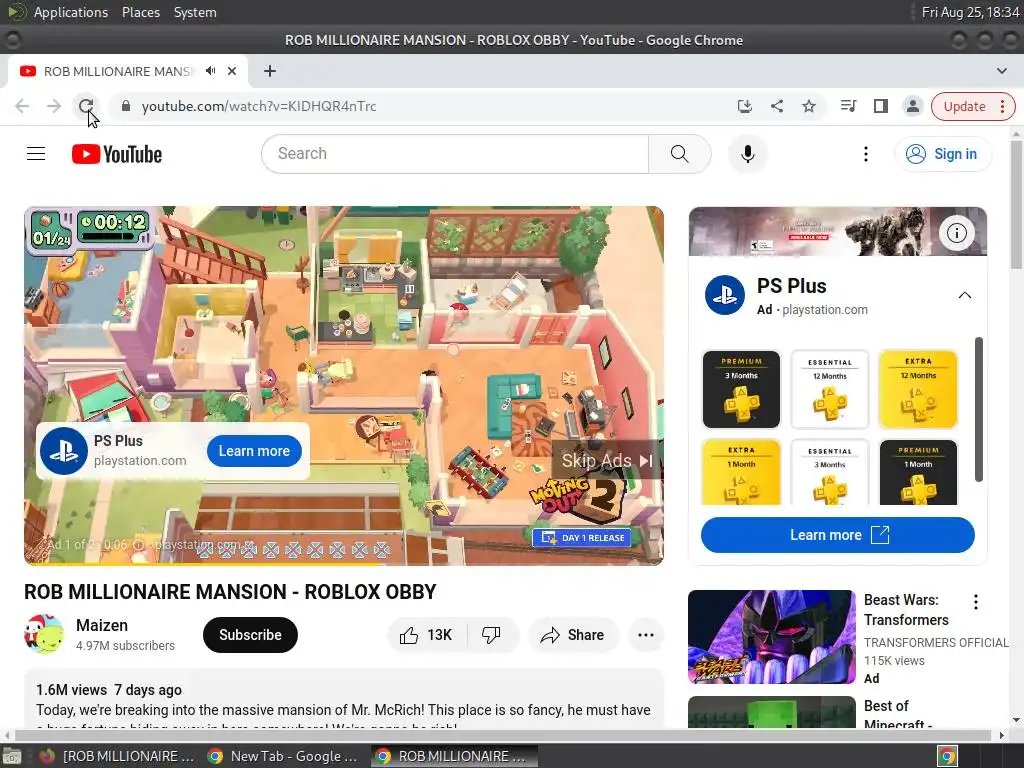The height and width of the screenshot is (768, 1024).
Task: Select the Premium 1 Month card
Action: click(x=918, y=472)
